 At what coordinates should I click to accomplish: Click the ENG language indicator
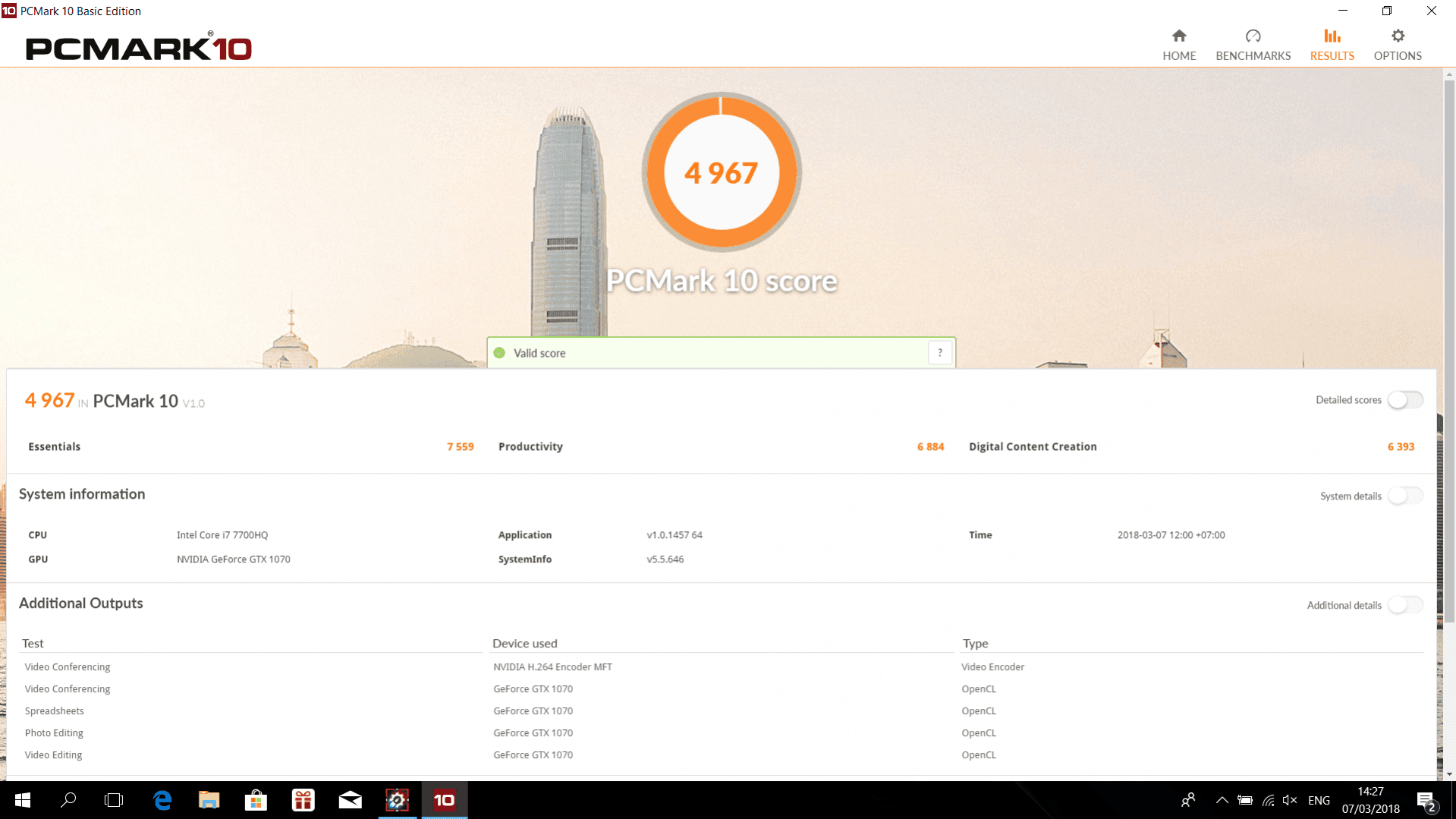[1319, 800]
